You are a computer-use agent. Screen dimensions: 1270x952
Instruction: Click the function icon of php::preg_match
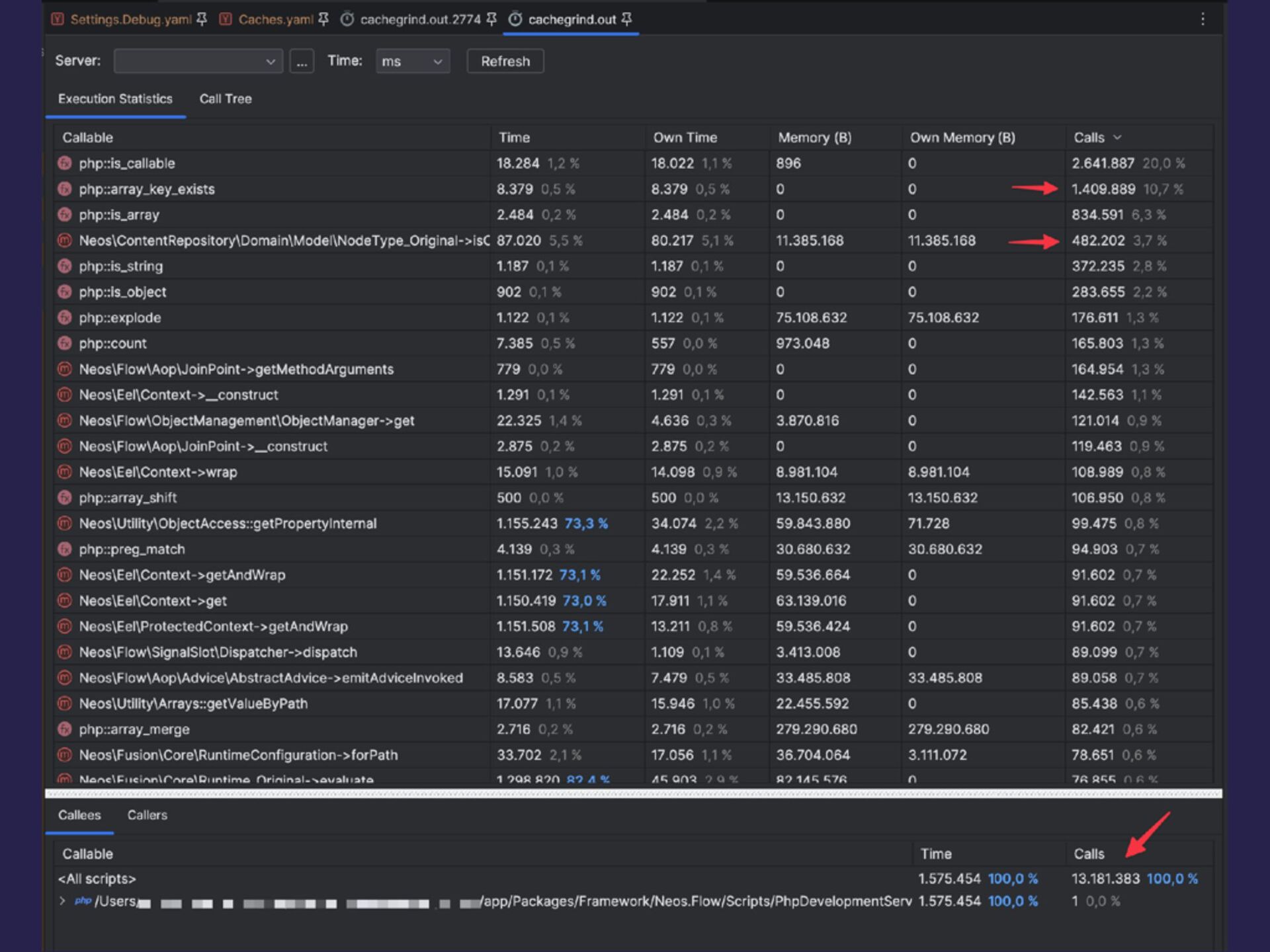64,549
